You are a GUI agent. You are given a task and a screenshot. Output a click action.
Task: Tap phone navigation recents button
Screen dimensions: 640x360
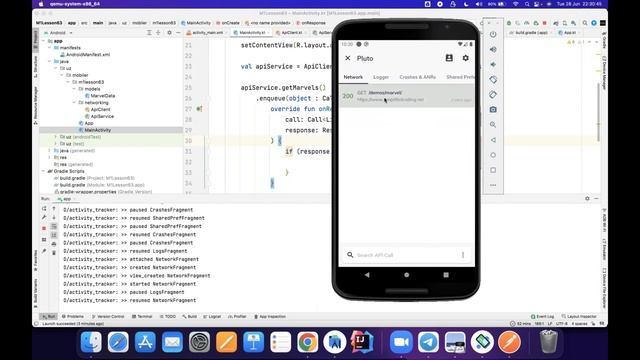click(446, 275)
